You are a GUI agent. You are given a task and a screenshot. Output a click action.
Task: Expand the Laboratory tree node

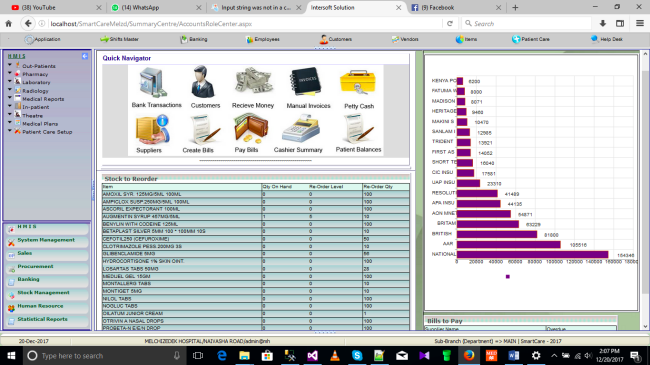(x=10, y=81)
